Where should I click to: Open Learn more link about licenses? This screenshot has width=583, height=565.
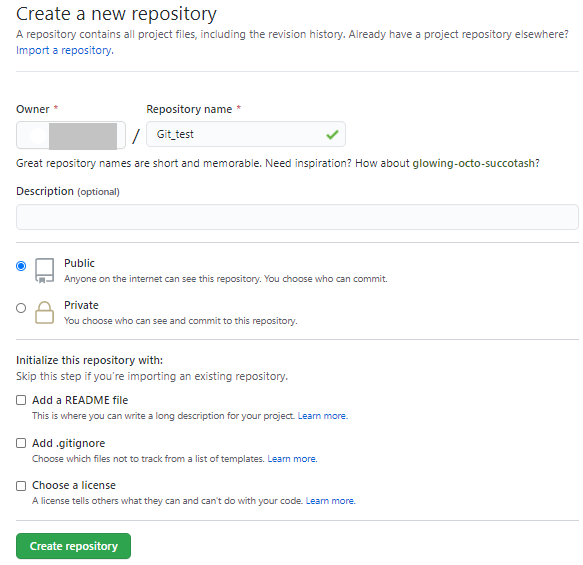coord(330,501)
